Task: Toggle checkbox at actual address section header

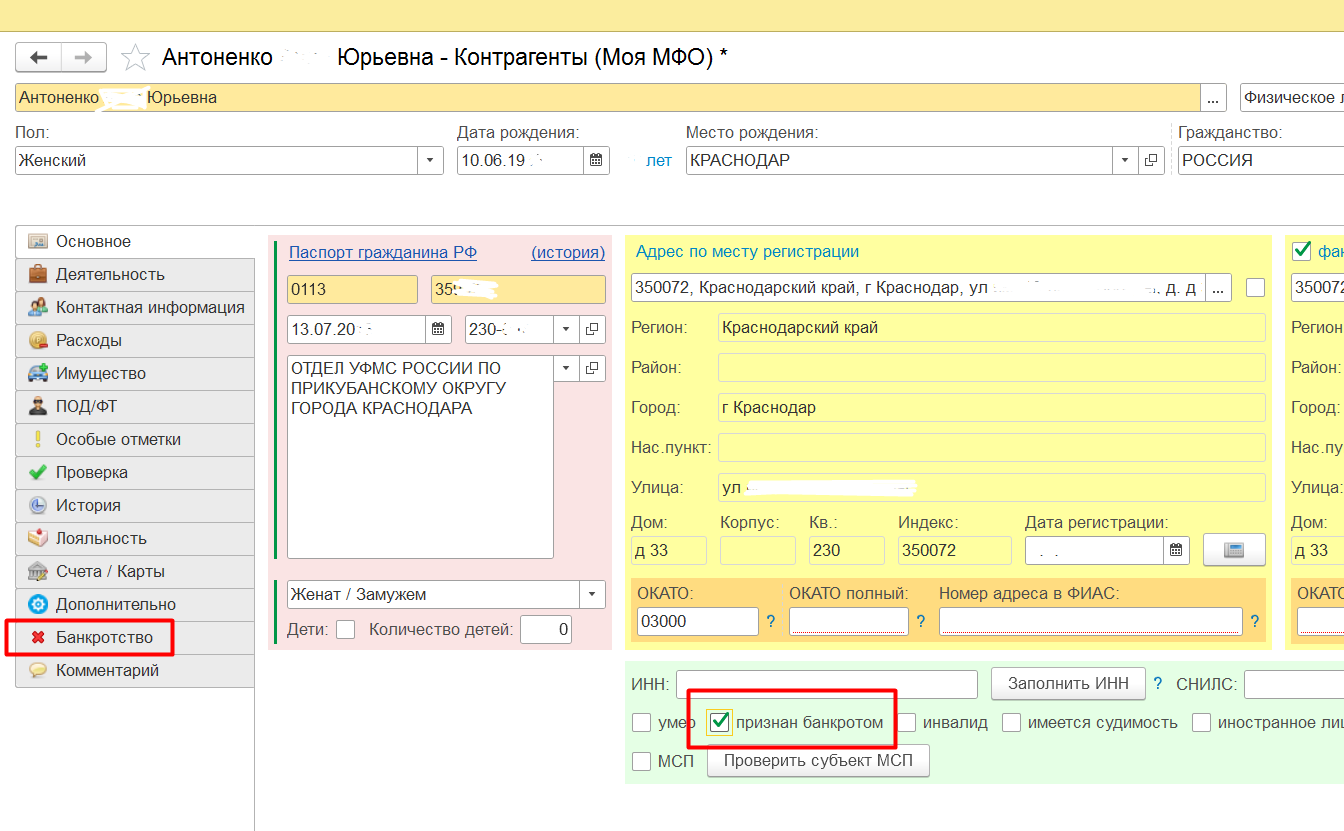Action: click(x=1302, y=250)
